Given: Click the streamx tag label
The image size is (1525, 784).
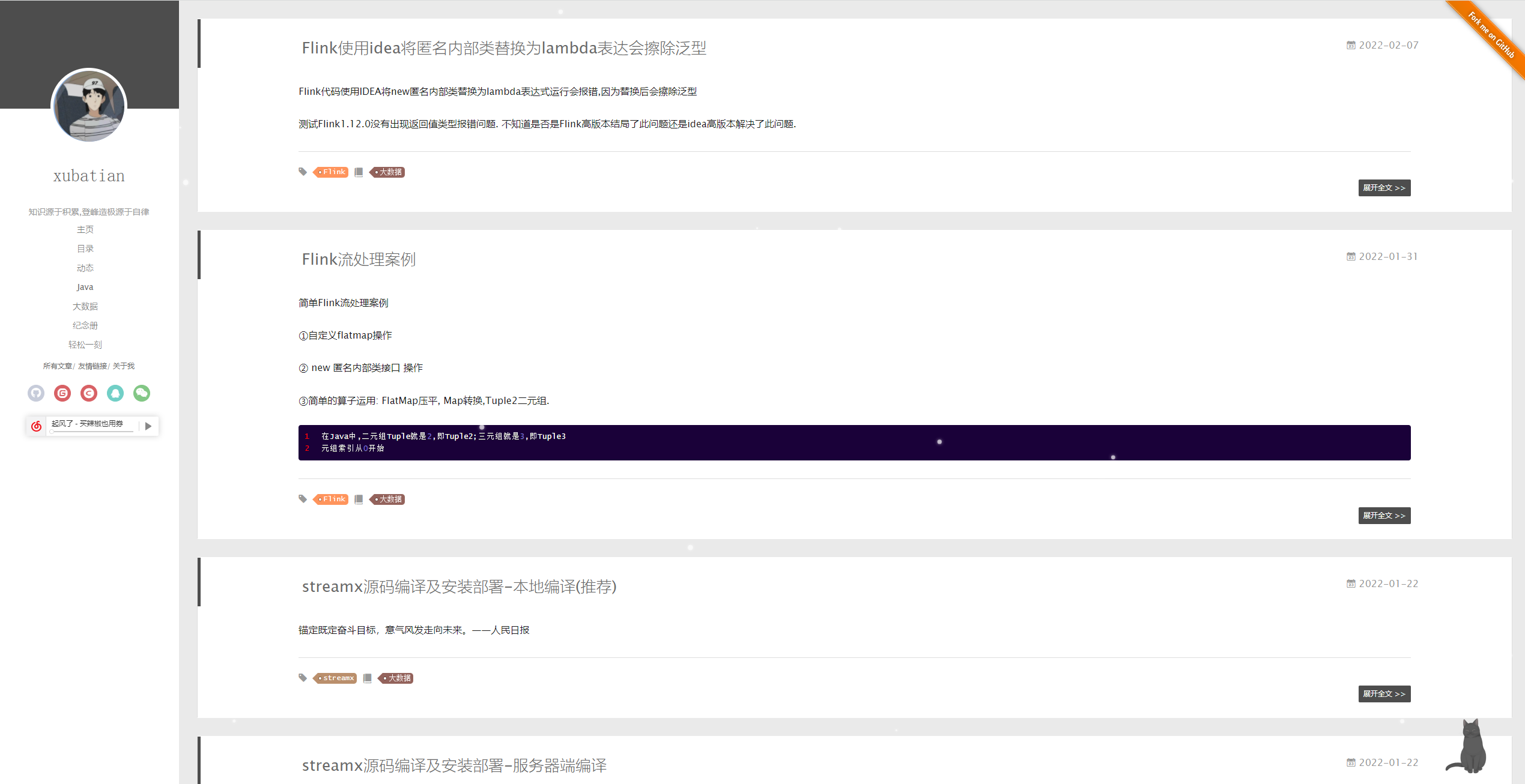Looking at the screenshot, I should (338, 678).
